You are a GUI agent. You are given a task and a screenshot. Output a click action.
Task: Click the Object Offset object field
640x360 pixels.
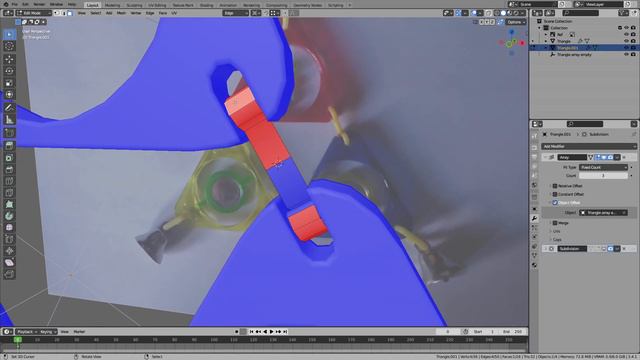click(603, 213)
